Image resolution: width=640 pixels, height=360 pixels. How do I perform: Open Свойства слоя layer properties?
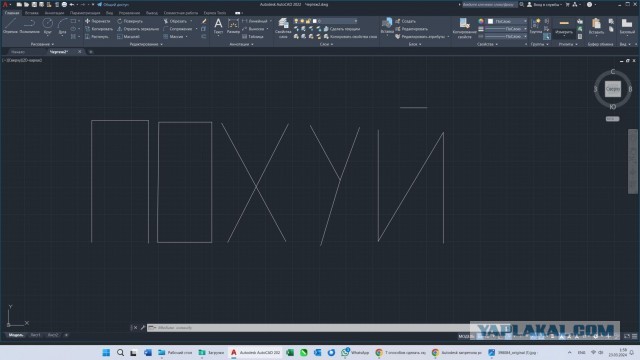[x=283, y=28]
